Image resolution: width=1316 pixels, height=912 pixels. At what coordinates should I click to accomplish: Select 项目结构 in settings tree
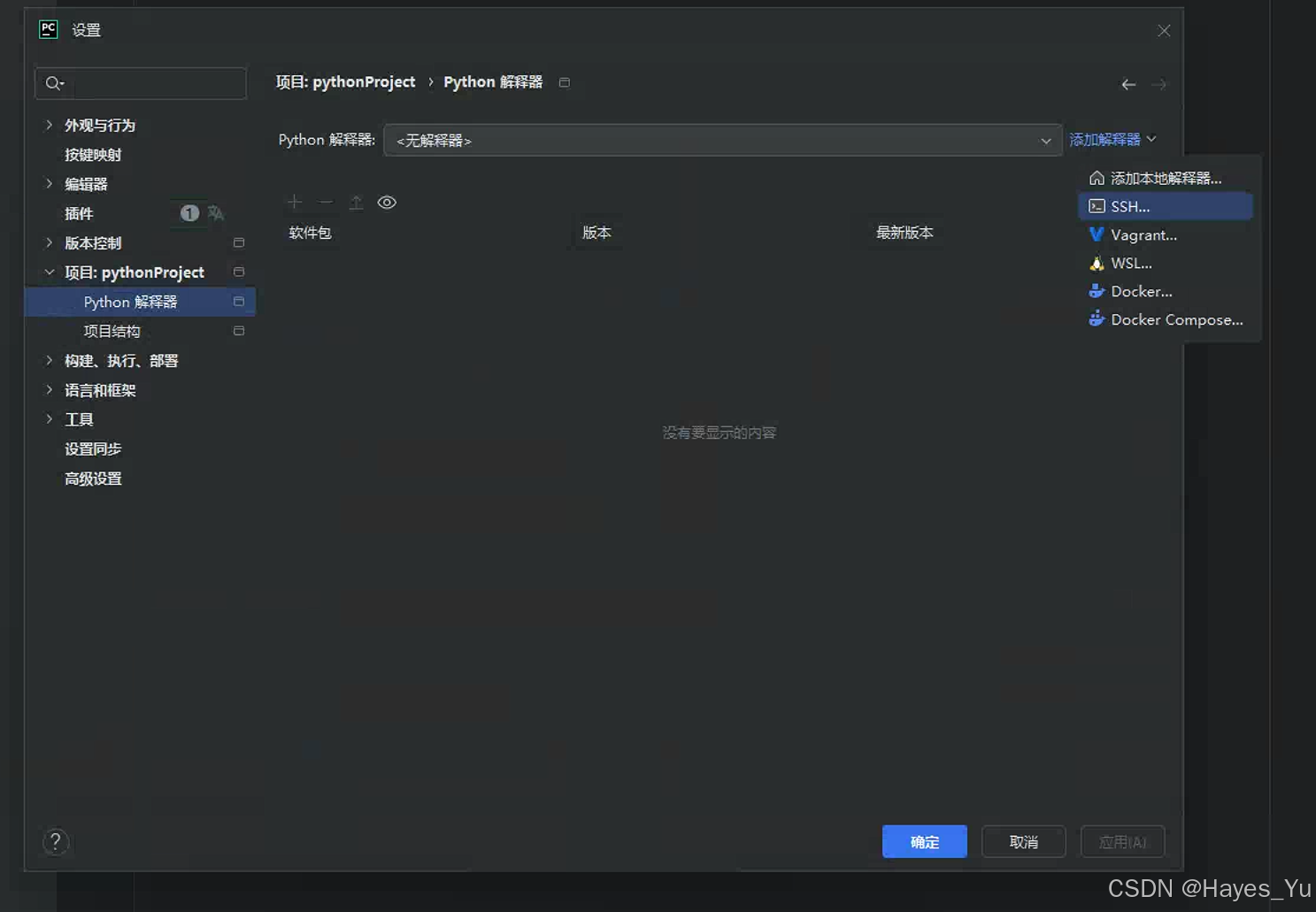coord(112,331)
